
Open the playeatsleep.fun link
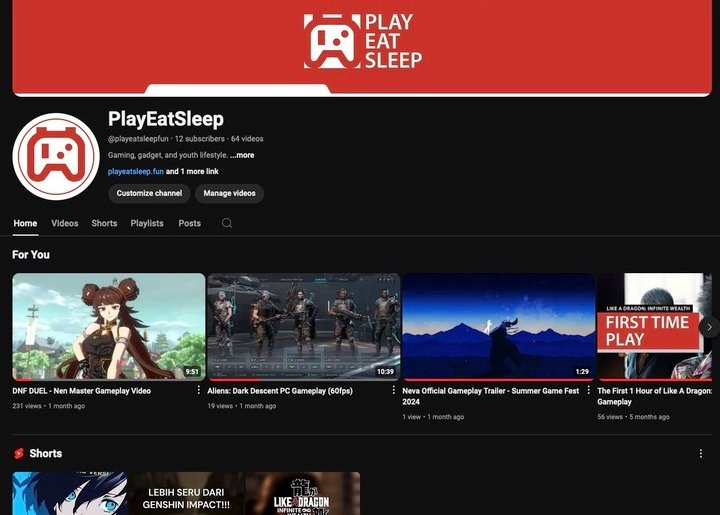pos(136,172)
